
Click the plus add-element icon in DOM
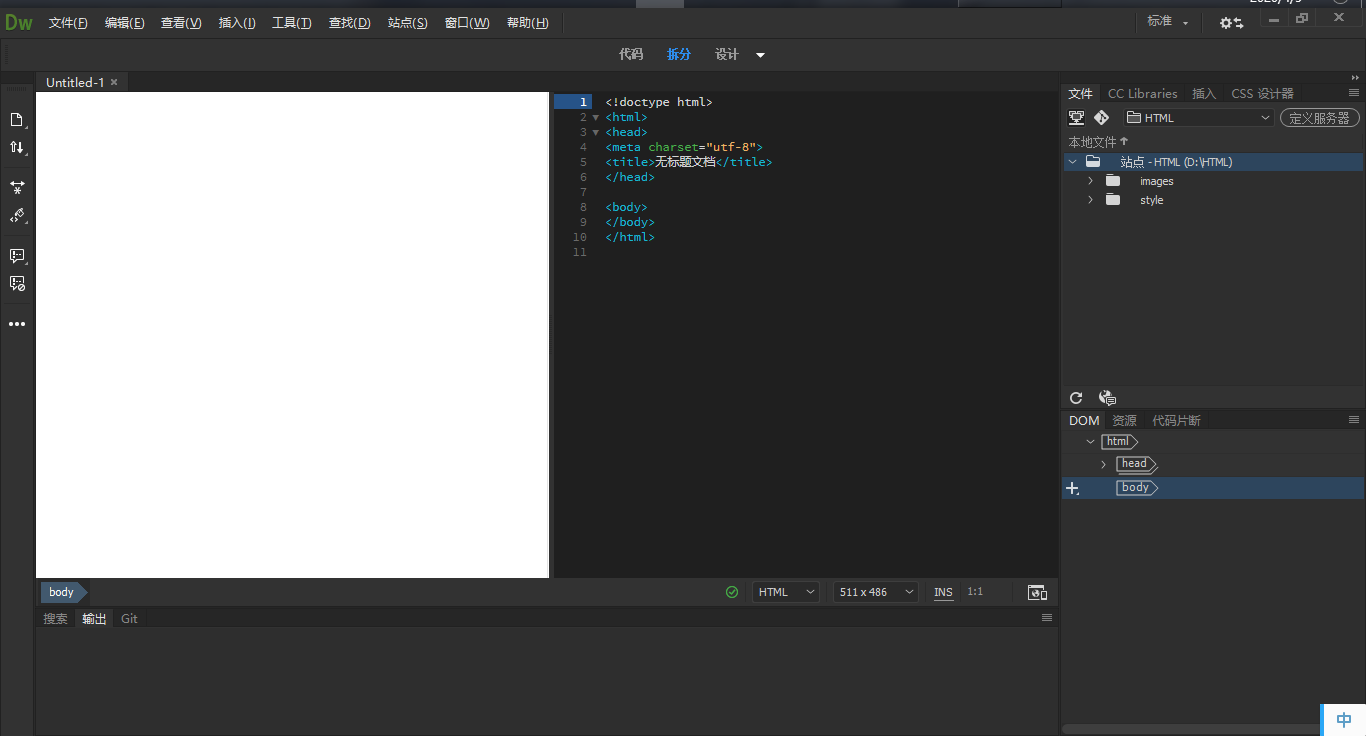(x=1072, y=488)
